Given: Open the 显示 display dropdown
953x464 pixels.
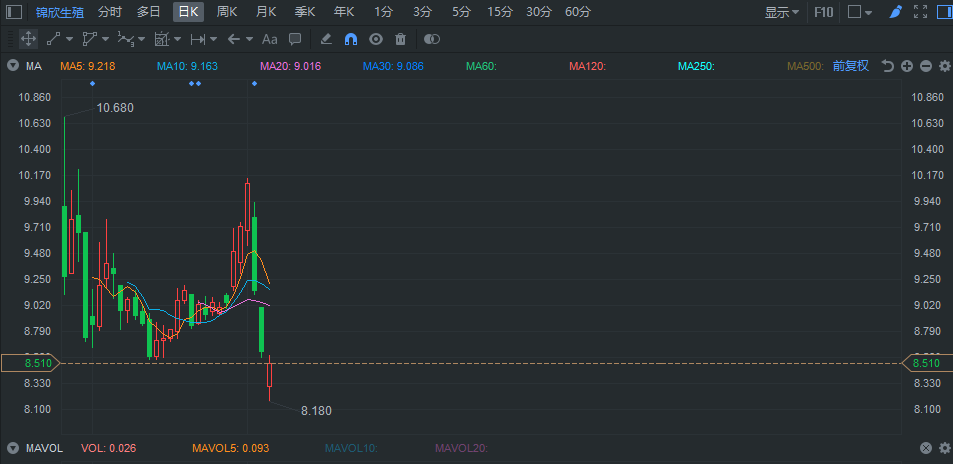Looking at the screenshot, I should (x=782, y=12).
